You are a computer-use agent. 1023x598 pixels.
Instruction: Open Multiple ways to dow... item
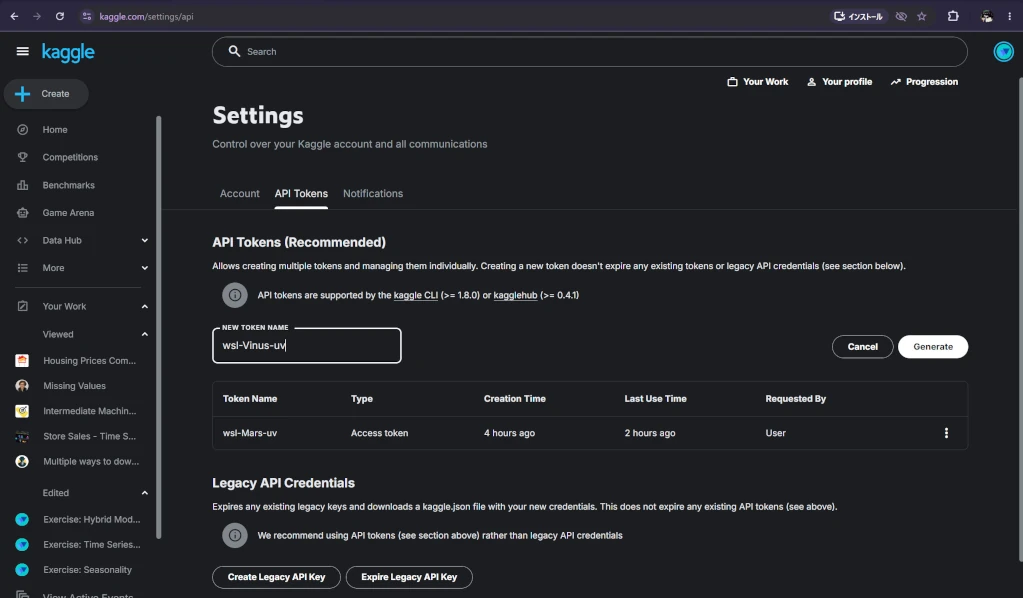coord(91,462)
